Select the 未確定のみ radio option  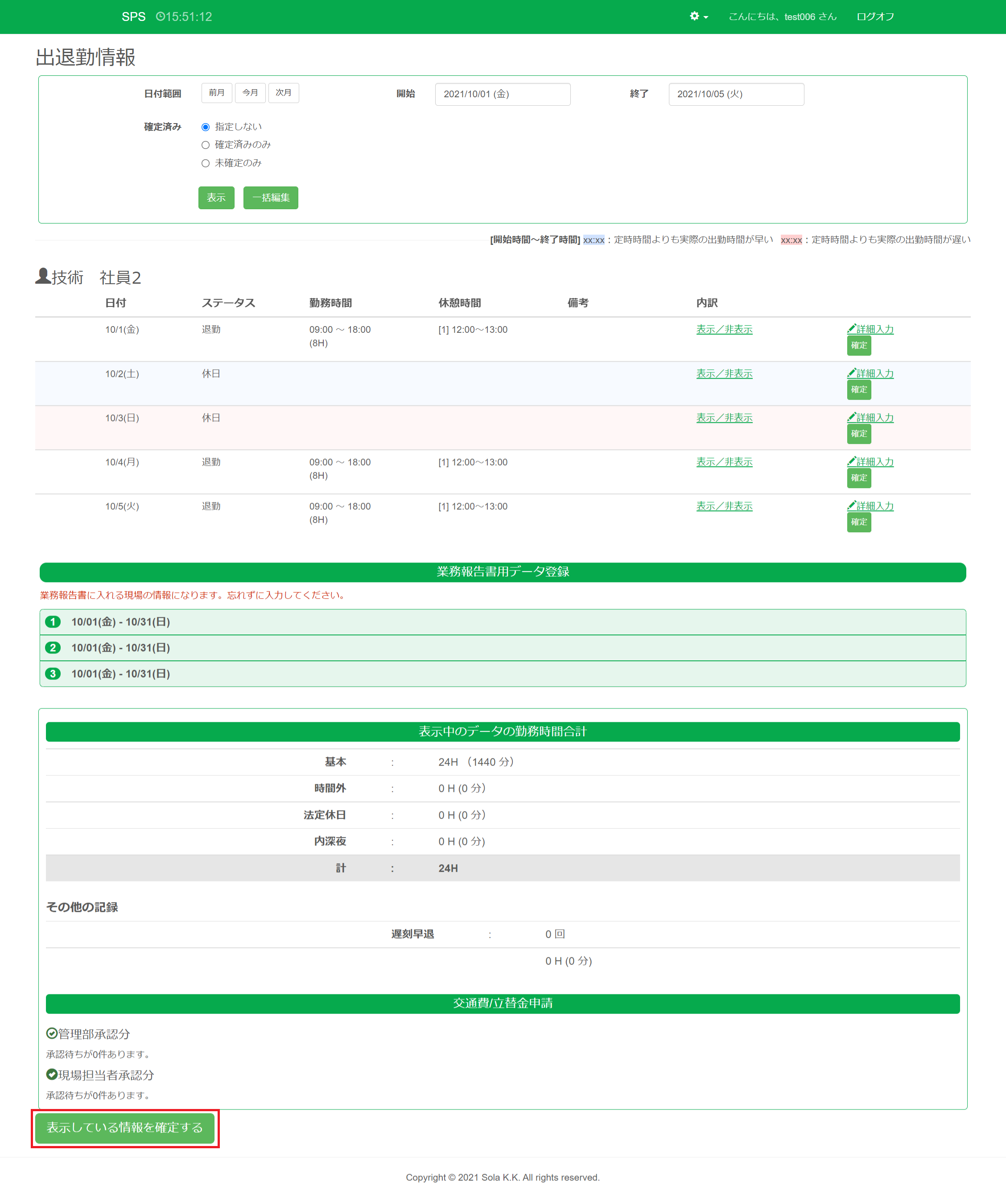click(x=205, y=163)
